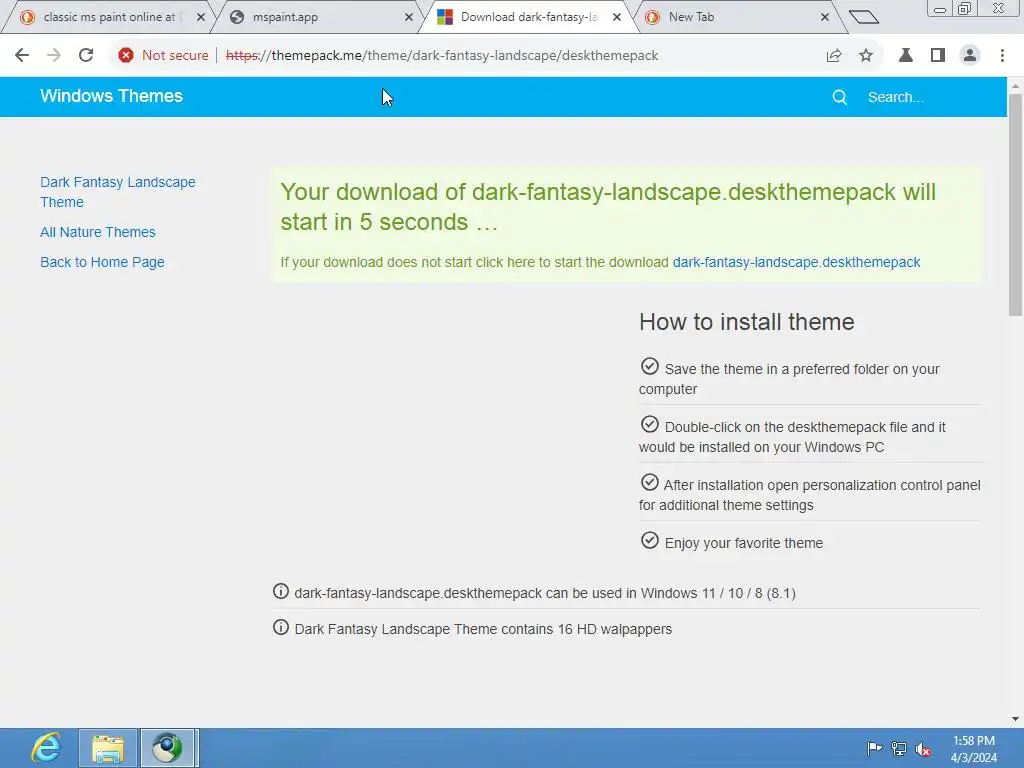Click the checkmark icon beside 'Save the theme'
The image size is (1024, 768).
(650, 366)
